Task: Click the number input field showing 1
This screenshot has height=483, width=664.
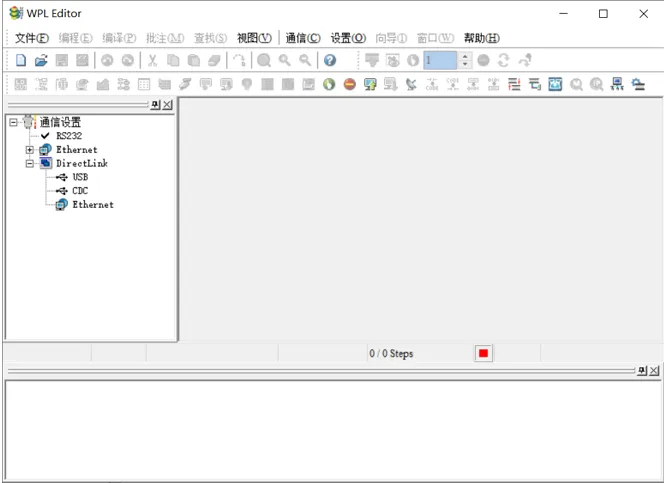Action: 440,60
